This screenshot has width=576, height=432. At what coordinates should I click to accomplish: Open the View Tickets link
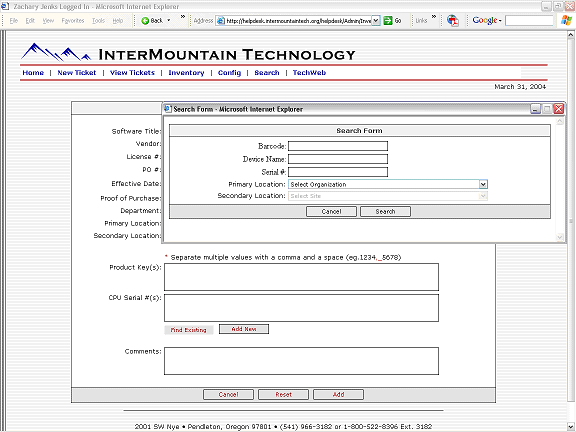tap(132, 73)
